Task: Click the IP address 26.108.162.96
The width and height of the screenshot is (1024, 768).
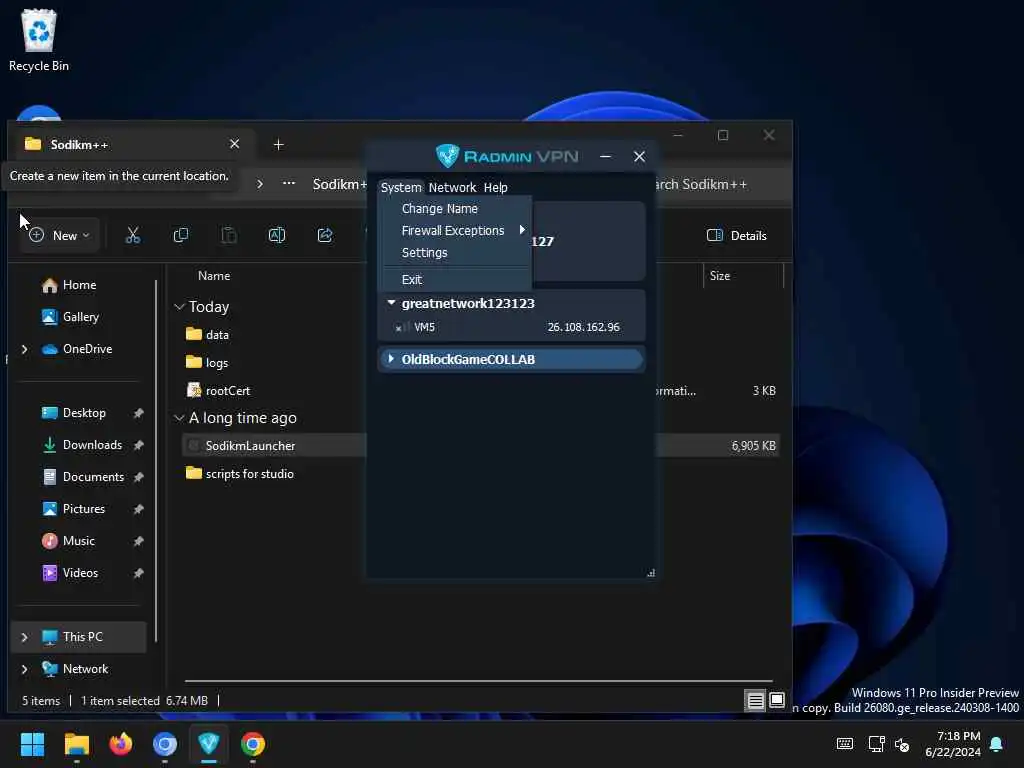Action: pyautogui.click(x=583, y=327)
